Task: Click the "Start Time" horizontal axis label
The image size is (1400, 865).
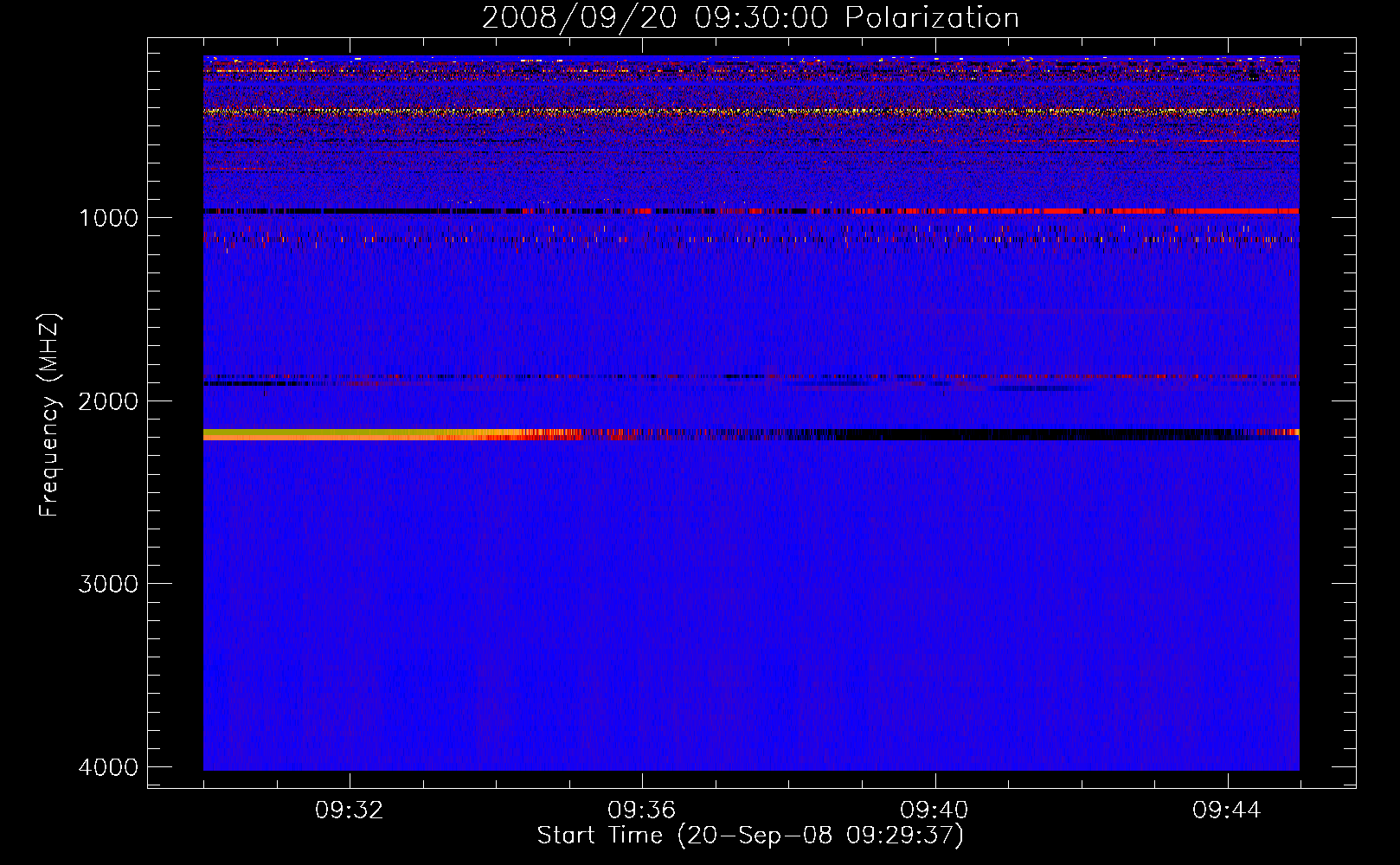Action: (749, 836)
